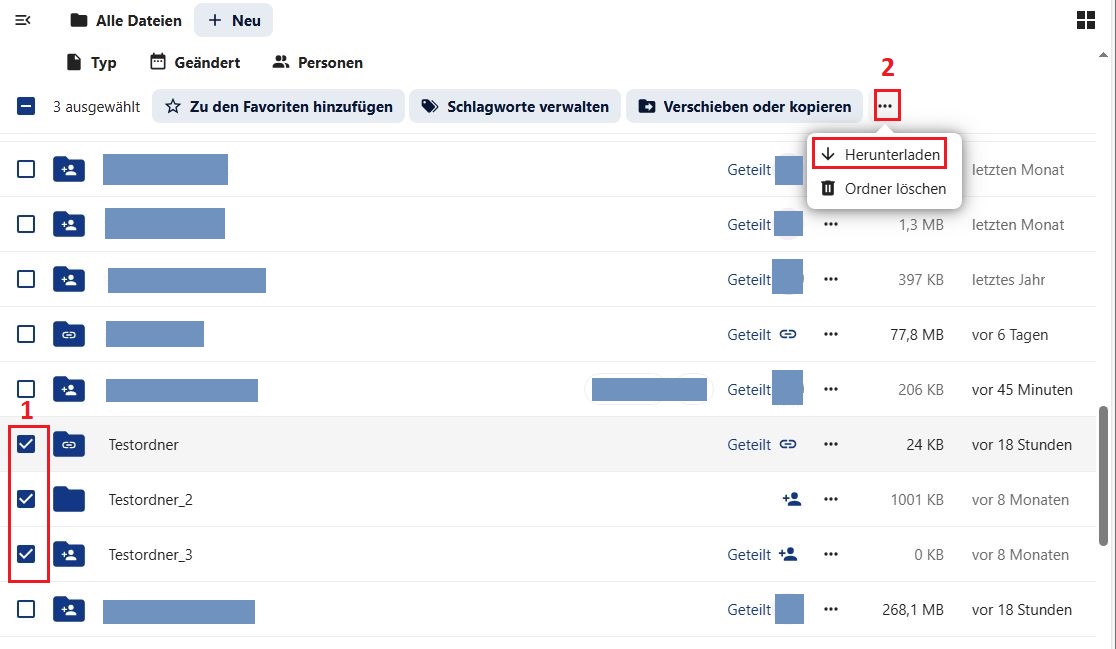Click the Testordner folder icon
Screen dimensions: 1116x649
(x=68, y=444)
